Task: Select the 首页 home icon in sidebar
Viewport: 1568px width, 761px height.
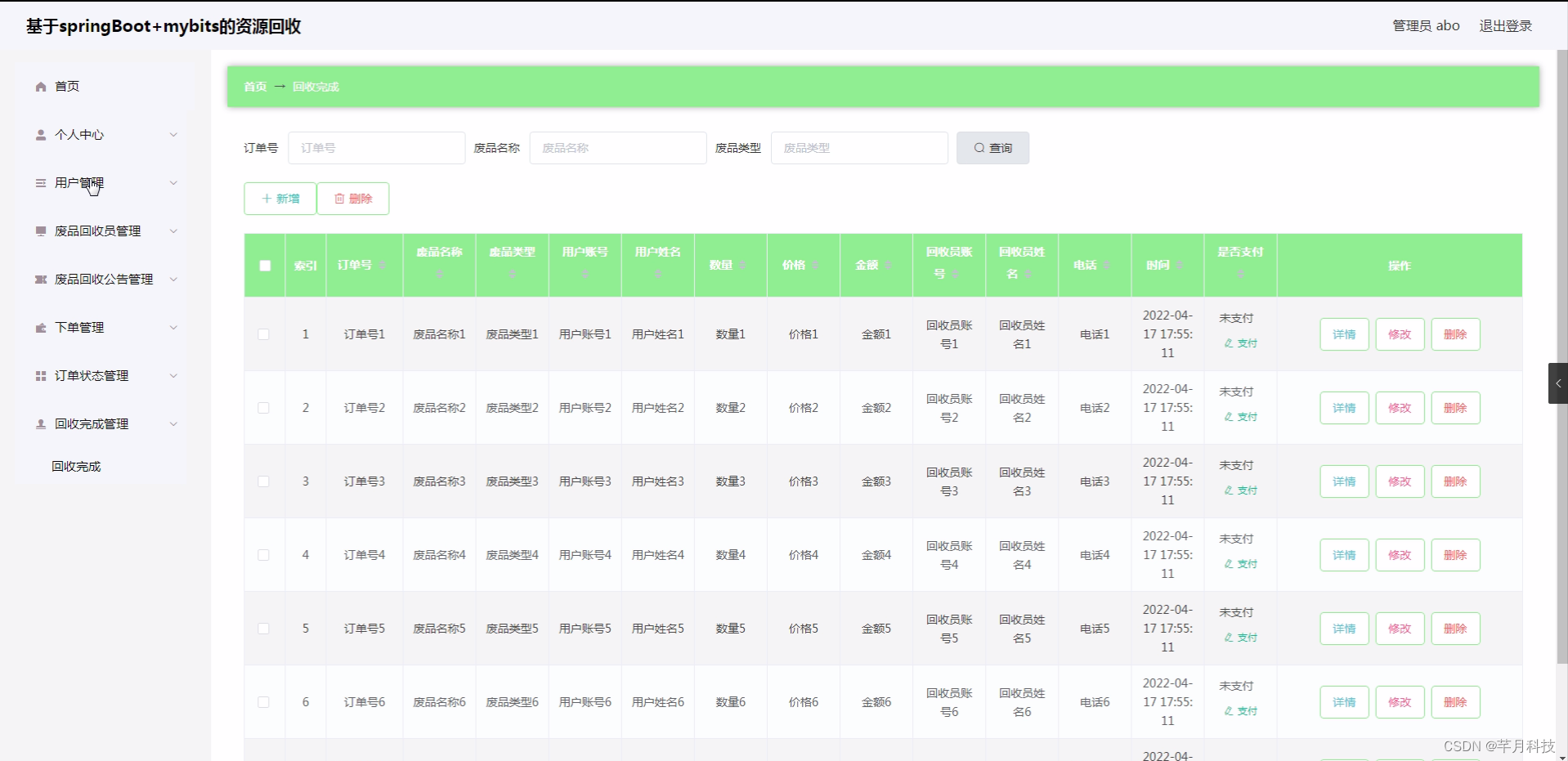Action: point(39,86)
